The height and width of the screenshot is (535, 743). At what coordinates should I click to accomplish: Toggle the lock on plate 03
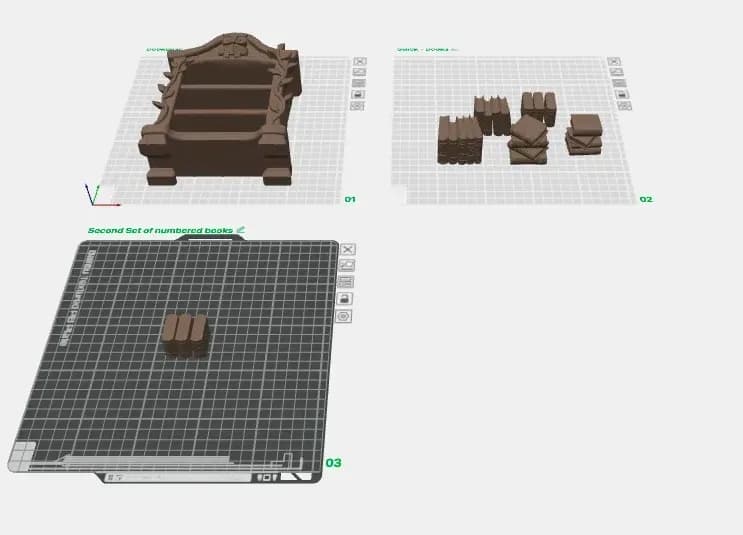[344, 299]
